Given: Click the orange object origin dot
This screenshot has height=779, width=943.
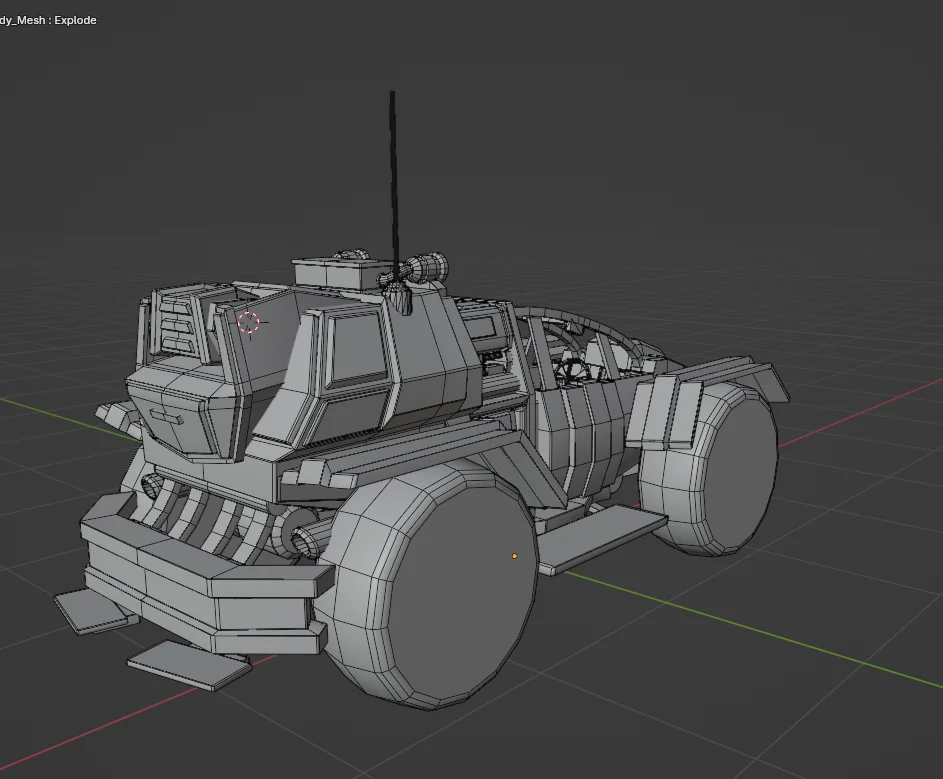Looking at the screenshot, I should pos(514,555).
